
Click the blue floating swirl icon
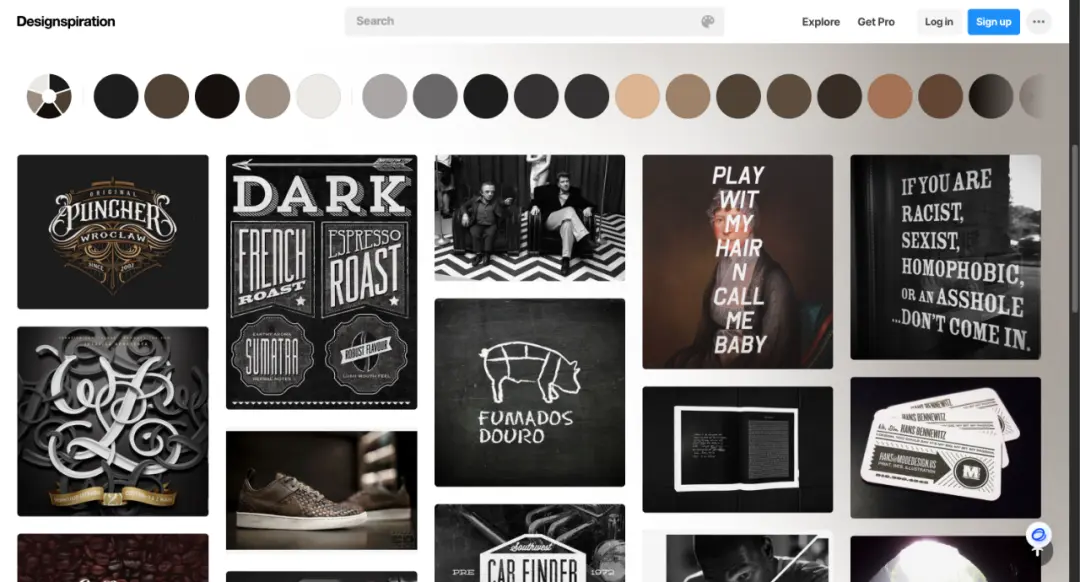pos(1038,535)
